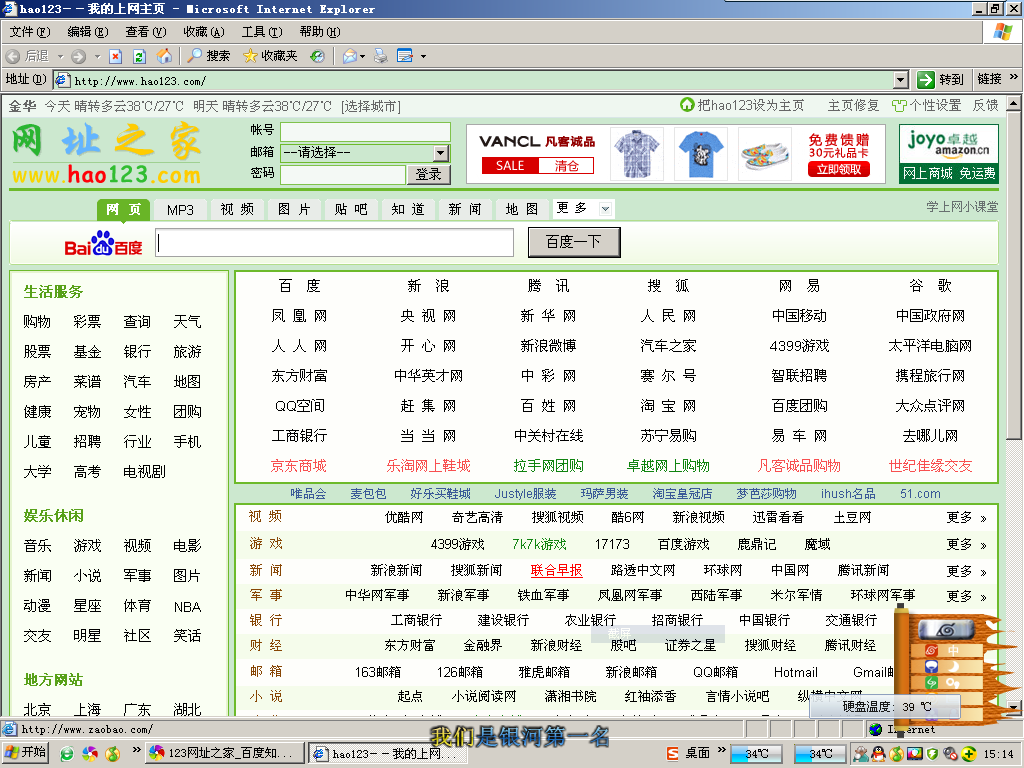The width and height of the screenshot is (1024, 768).
Task: Switch to 123网址之家_百度知 taskbar window
Action: (224, 754)
